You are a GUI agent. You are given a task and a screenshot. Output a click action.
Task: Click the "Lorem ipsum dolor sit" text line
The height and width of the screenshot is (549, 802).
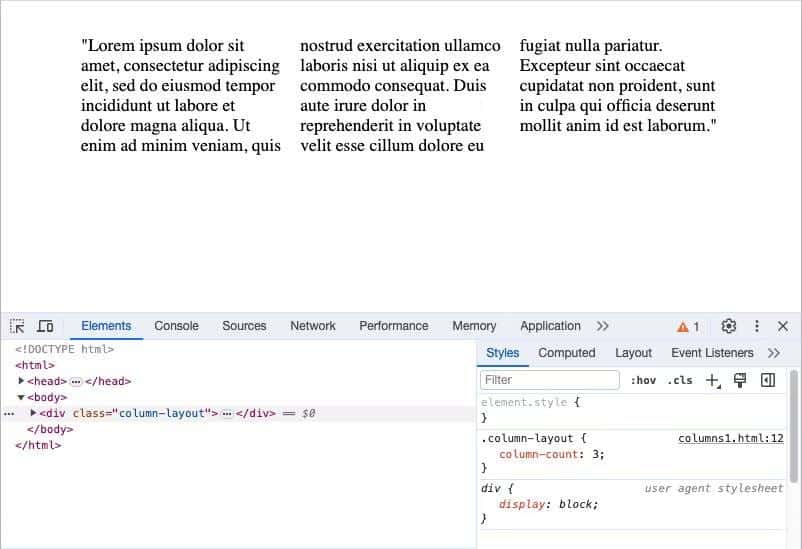pos(163,46)
